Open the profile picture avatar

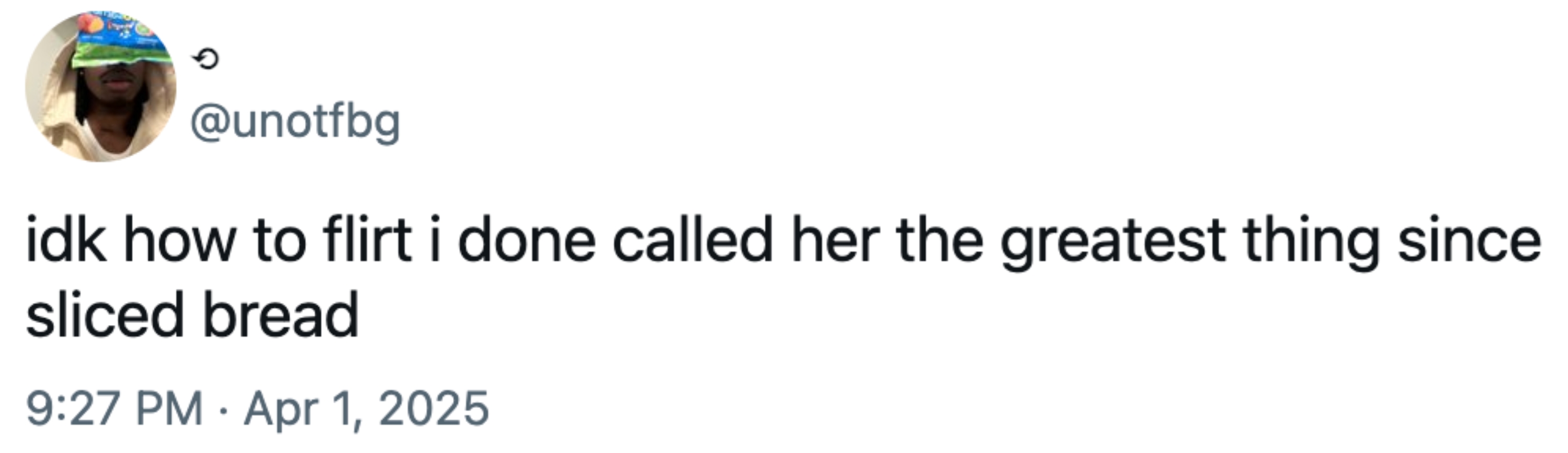[100, 87]
